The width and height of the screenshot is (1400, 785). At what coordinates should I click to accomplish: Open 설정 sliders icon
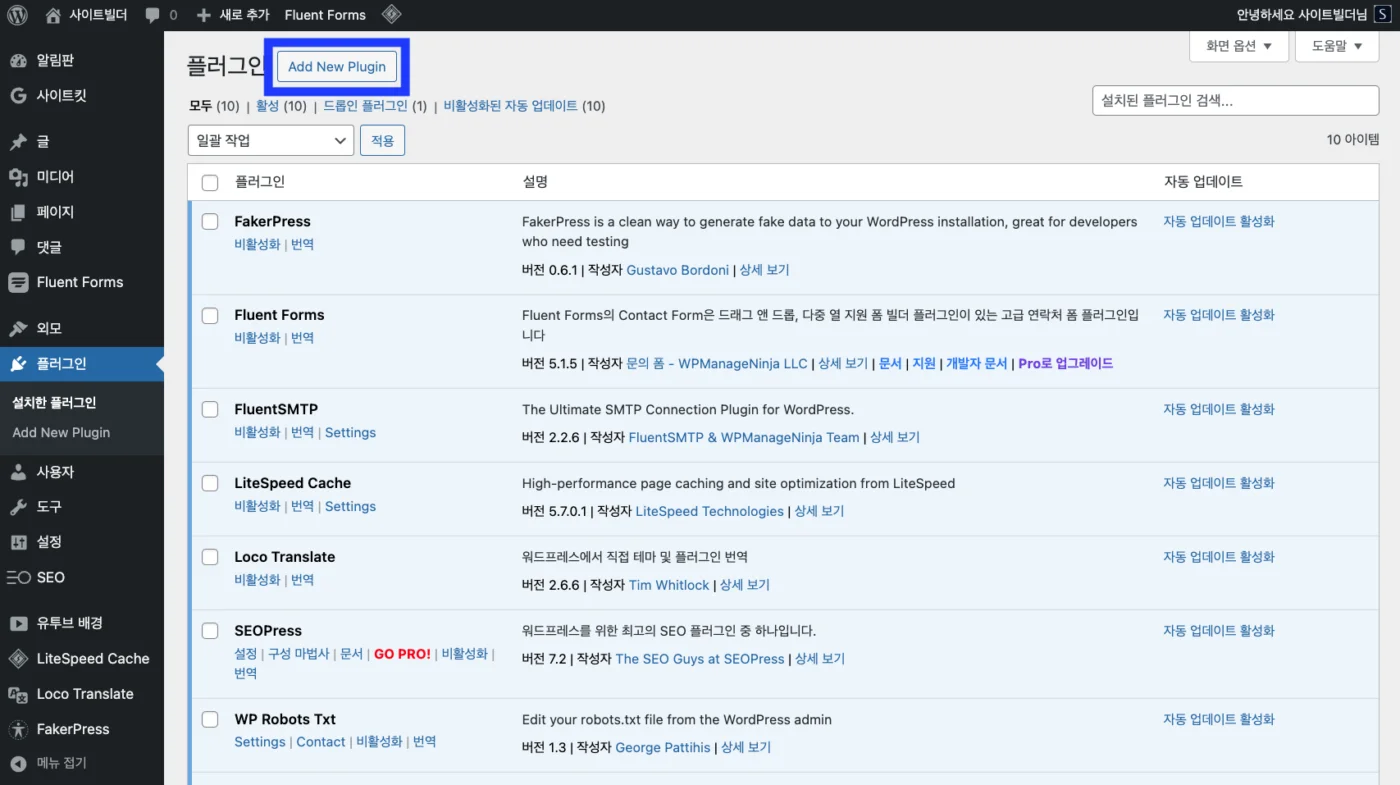coord(18,542)
